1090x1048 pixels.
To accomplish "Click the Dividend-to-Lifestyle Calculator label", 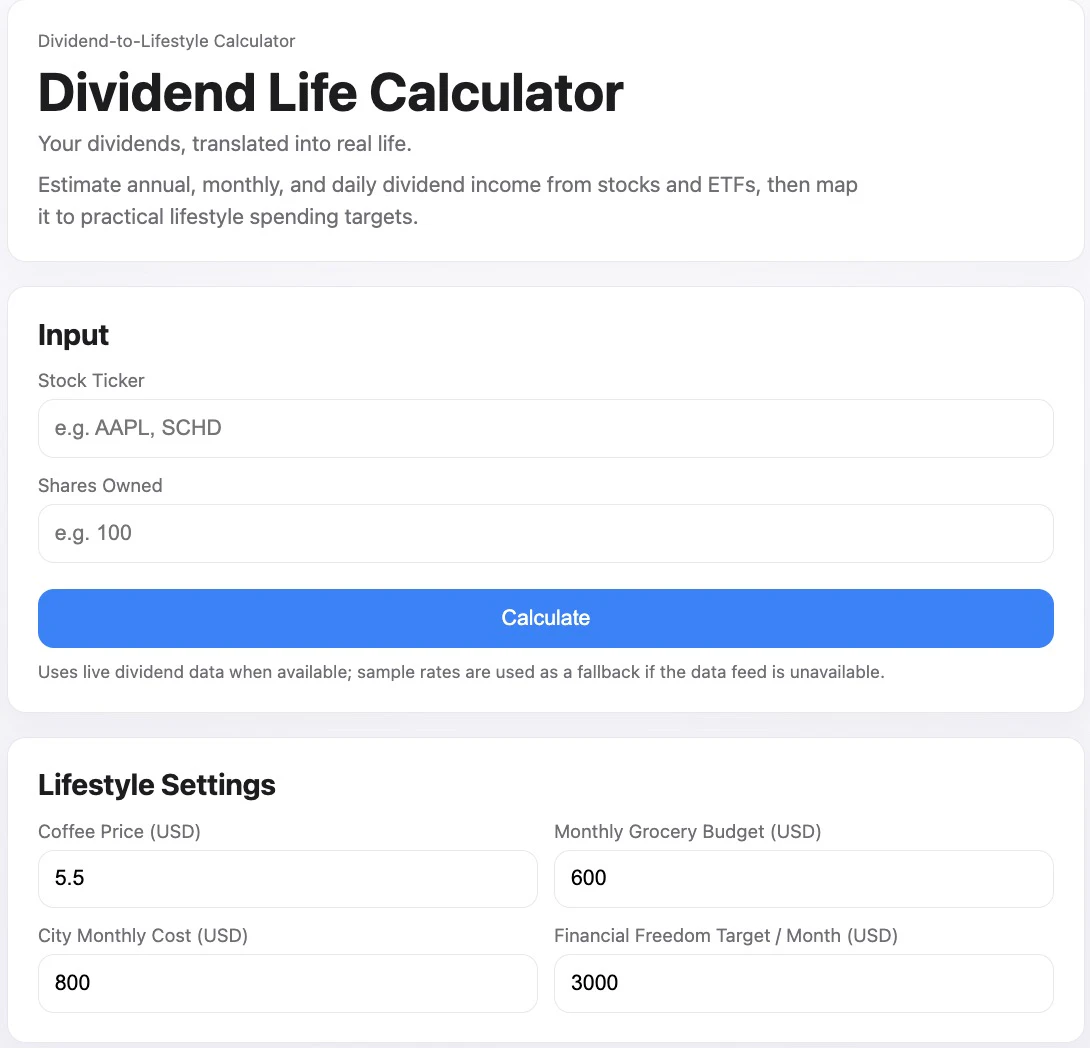I will pyautogui.click(x=166, y=41).
